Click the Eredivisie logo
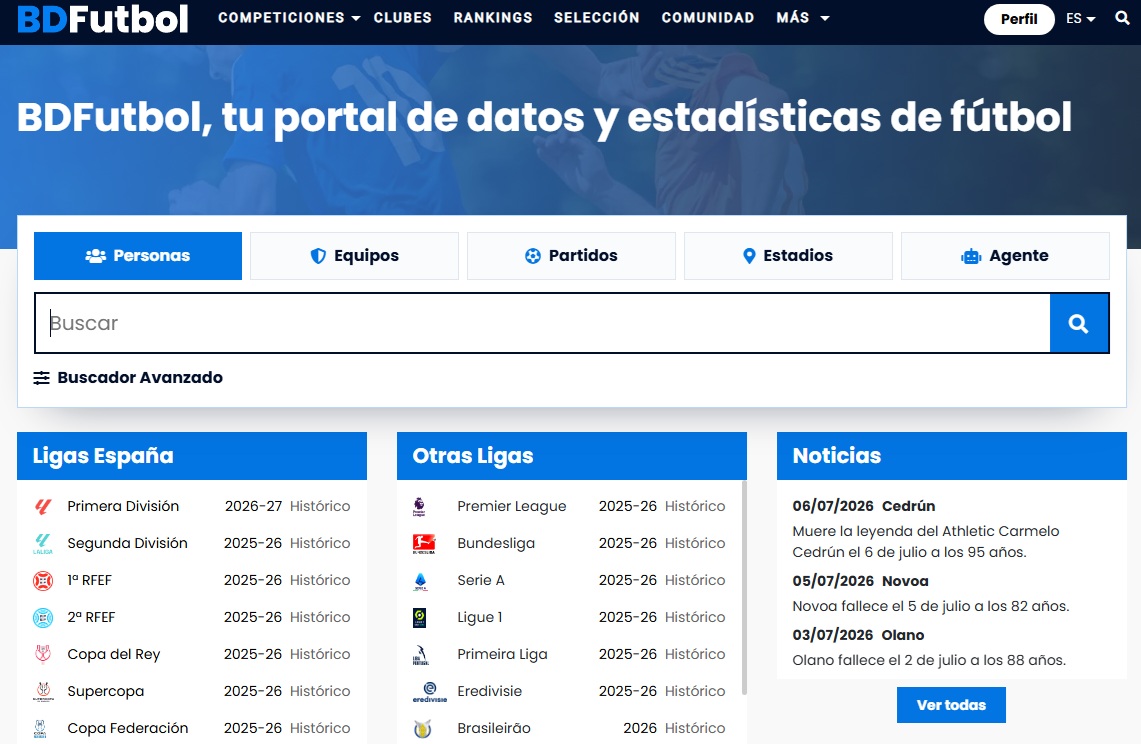The height and width of the screenshot is (744, 1141). pos(429,692)
